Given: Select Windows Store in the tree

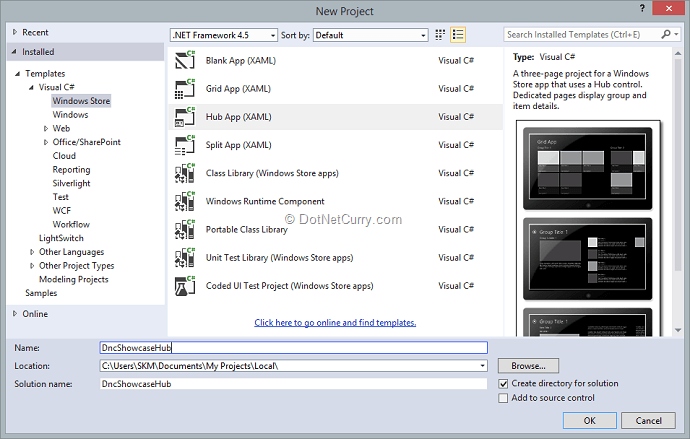Looking at the screenshot, I should 81,101.
